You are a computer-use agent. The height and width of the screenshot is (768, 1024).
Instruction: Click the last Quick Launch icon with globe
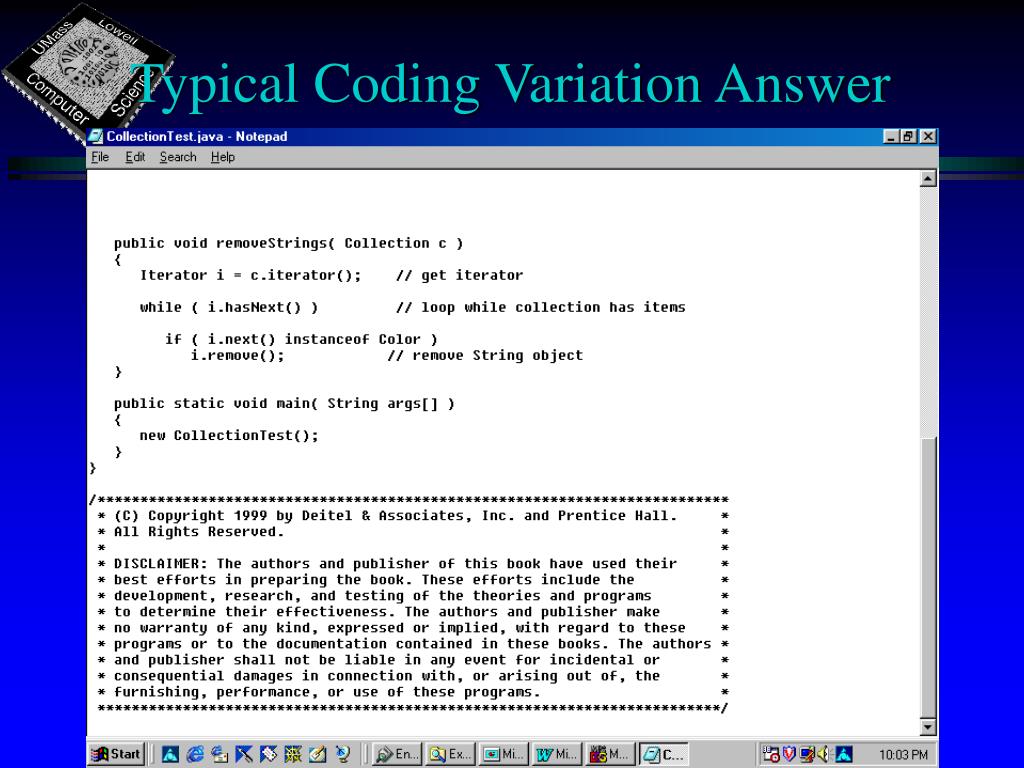(342, 754)
